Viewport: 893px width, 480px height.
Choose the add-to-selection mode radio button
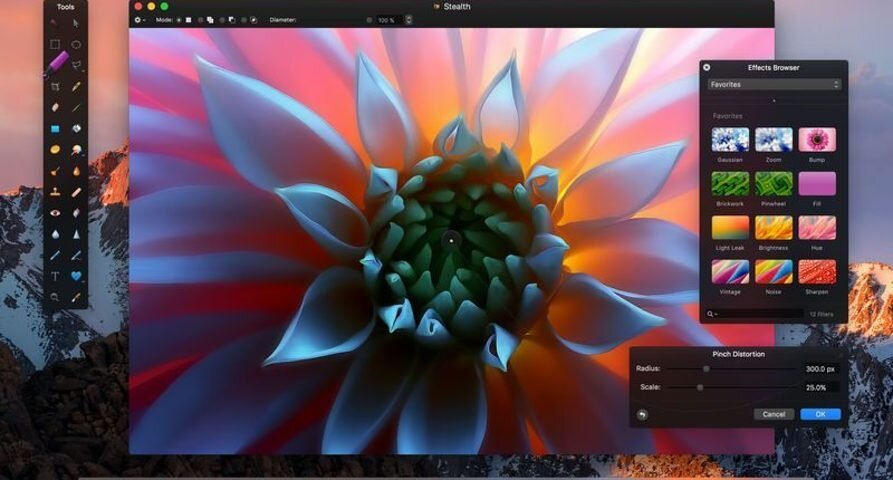[x=200, y=20]
